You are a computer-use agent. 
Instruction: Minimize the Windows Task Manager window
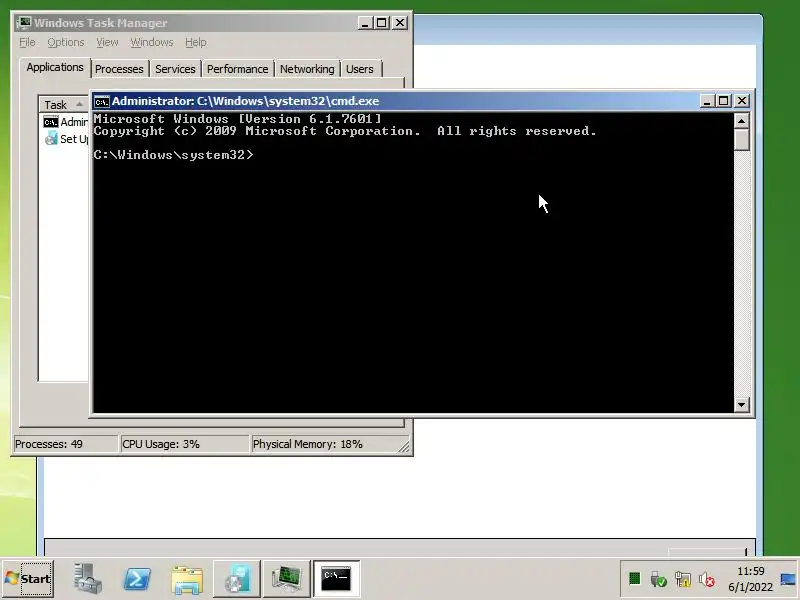tap(365, 23)
